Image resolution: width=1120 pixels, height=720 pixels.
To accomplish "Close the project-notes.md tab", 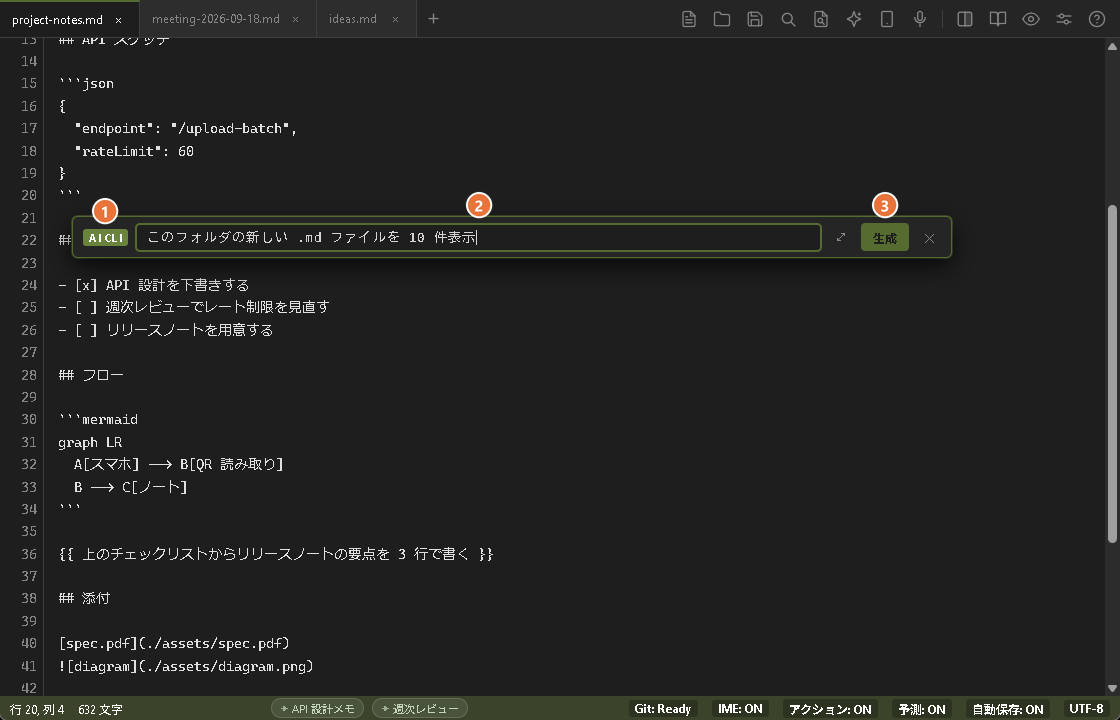I will [x=119, y=20].
